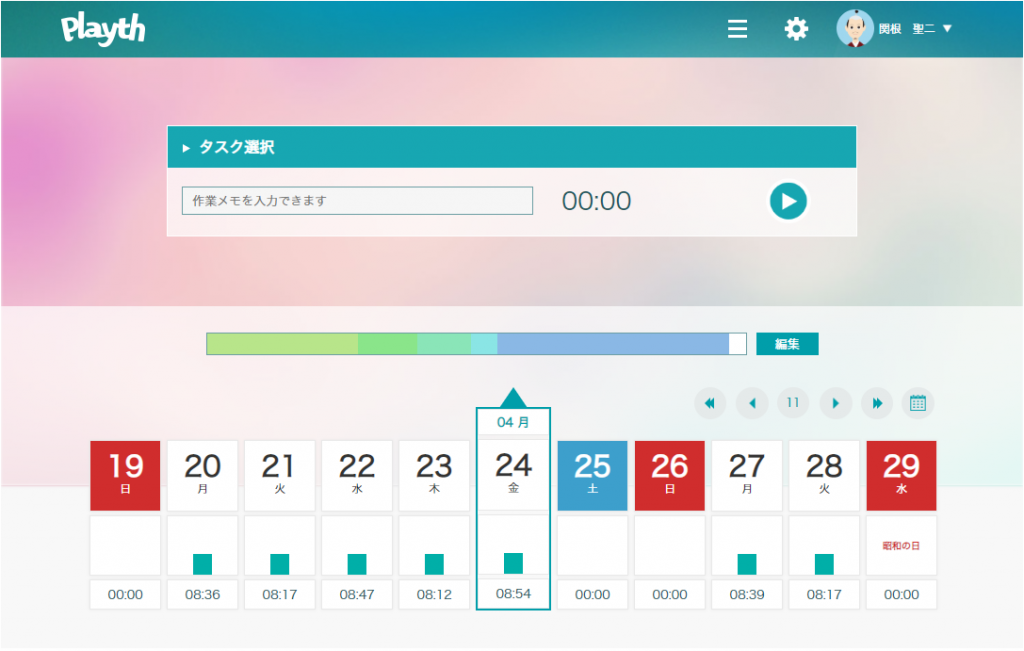Click the 08:39 total time

747,594
